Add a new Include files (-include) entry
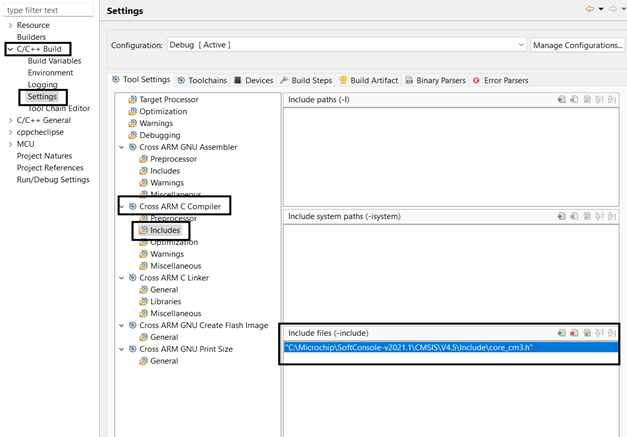This screenshot has height=437, width=627. click(561, 332)
